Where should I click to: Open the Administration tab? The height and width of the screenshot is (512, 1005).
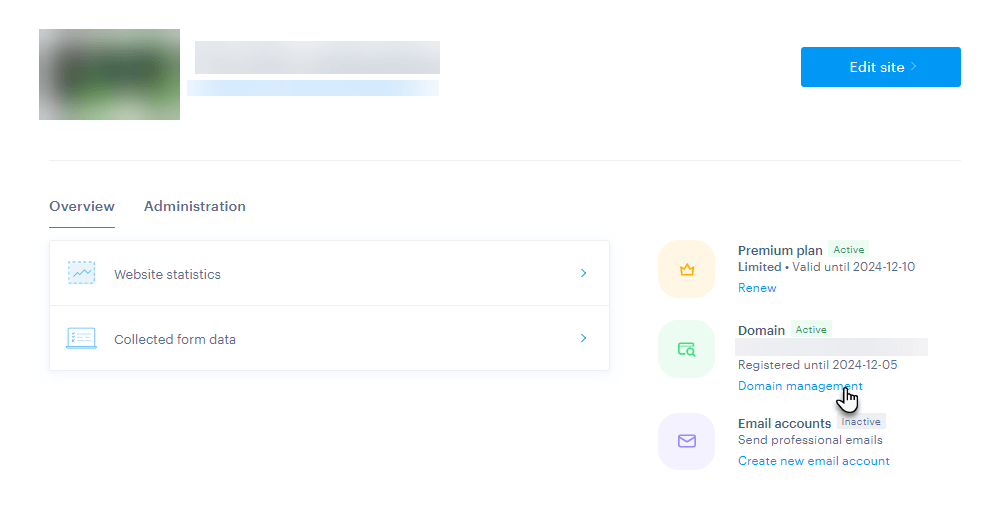pyautogui.click(x=194, y=206)
